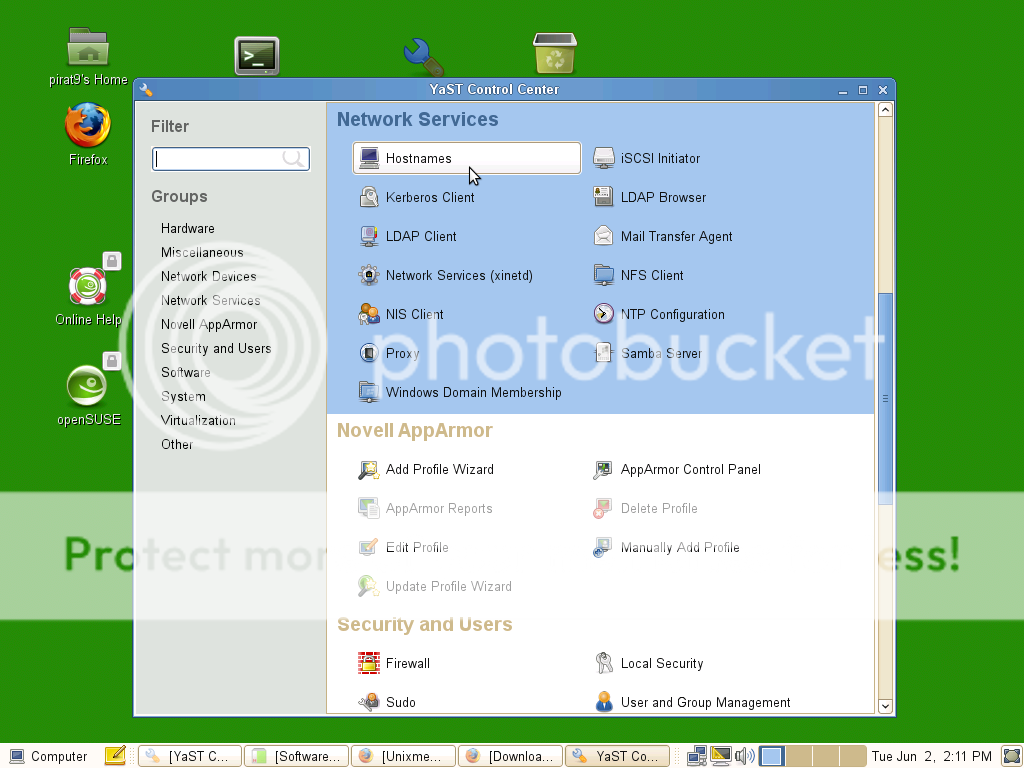The width and height of the screenshot is (1024, 768).
Task: Select the Hardware group in sidebar
Action: click(188, 228)
